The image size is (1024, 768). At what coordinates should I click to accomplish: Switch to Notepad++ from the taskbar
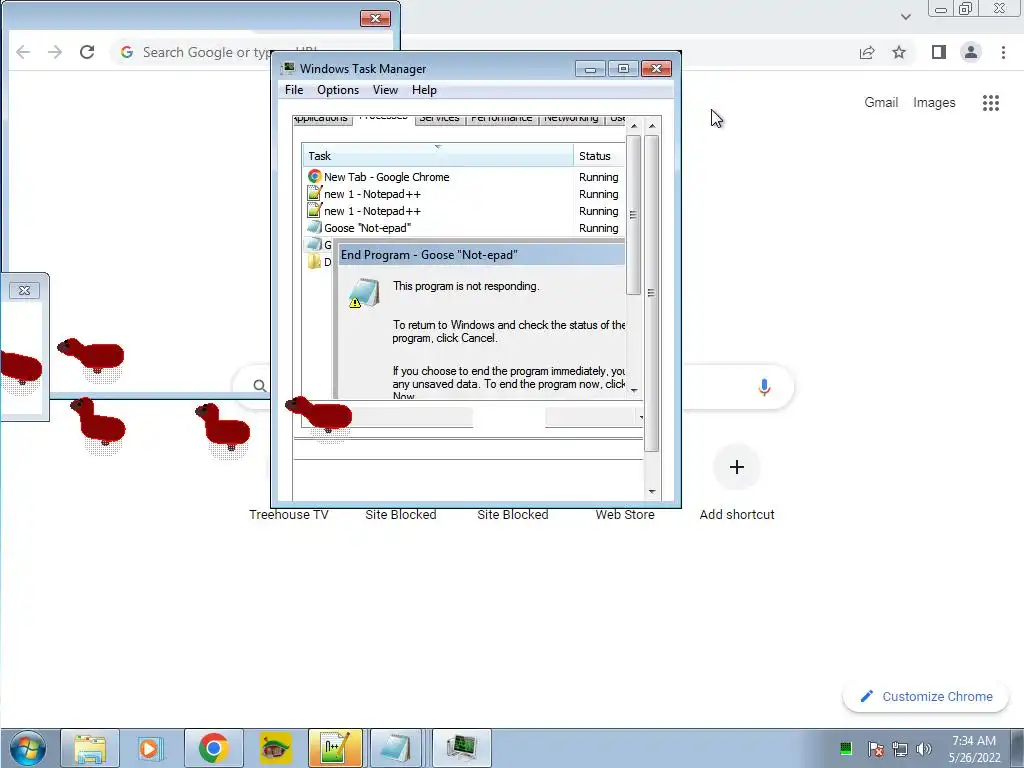[335, 748]
